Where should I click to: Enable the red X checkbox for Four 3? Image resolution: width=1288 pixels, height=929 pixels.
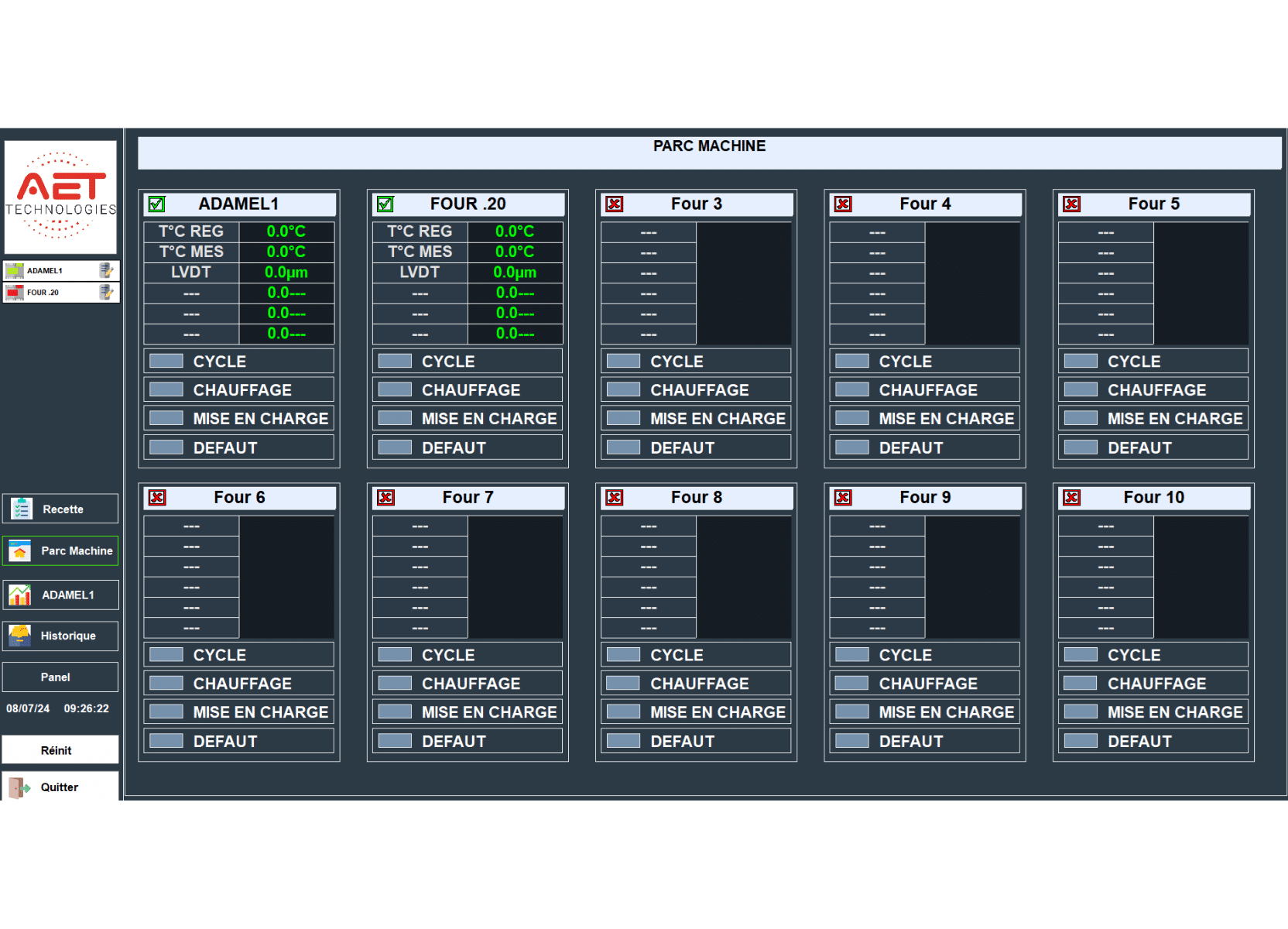click(615, 204)
